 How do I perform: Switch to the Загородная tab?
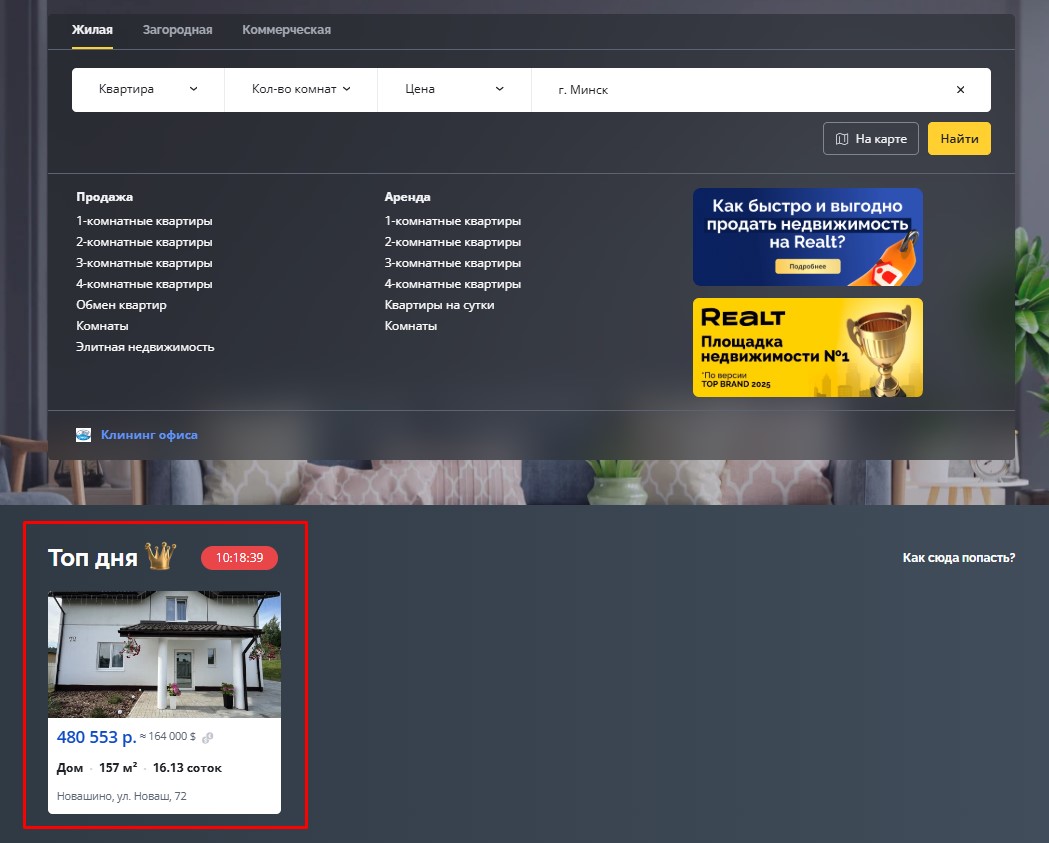(x=177, y=30)
